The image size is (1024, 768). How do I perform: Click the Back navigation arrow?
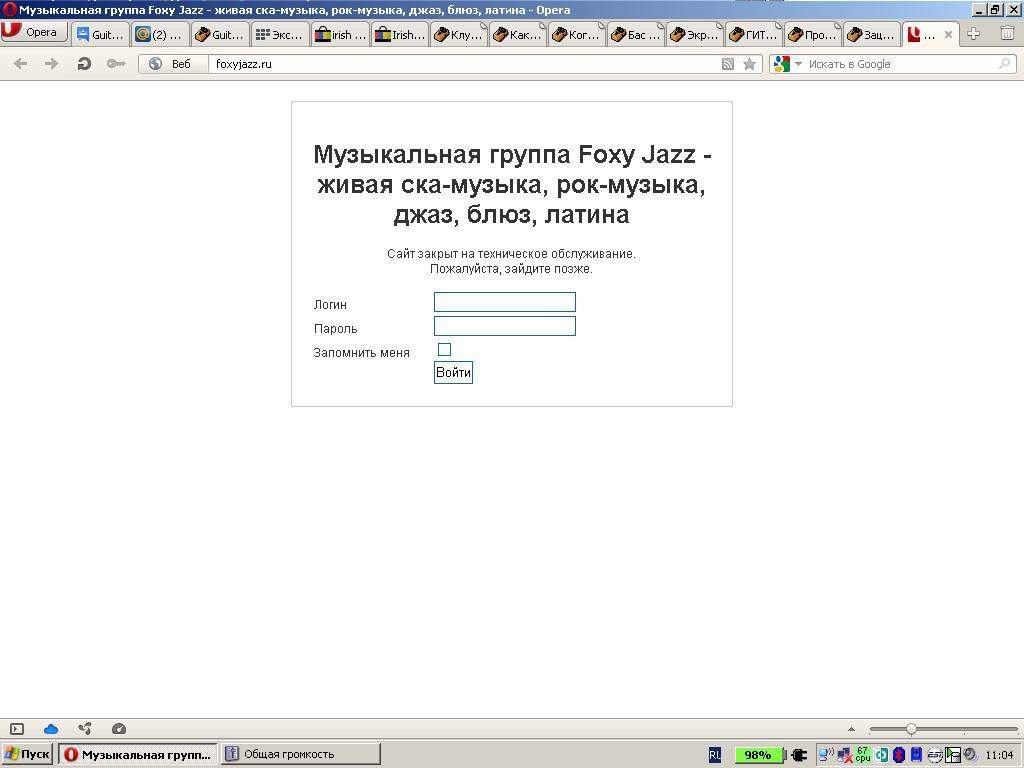pos(20,64)
